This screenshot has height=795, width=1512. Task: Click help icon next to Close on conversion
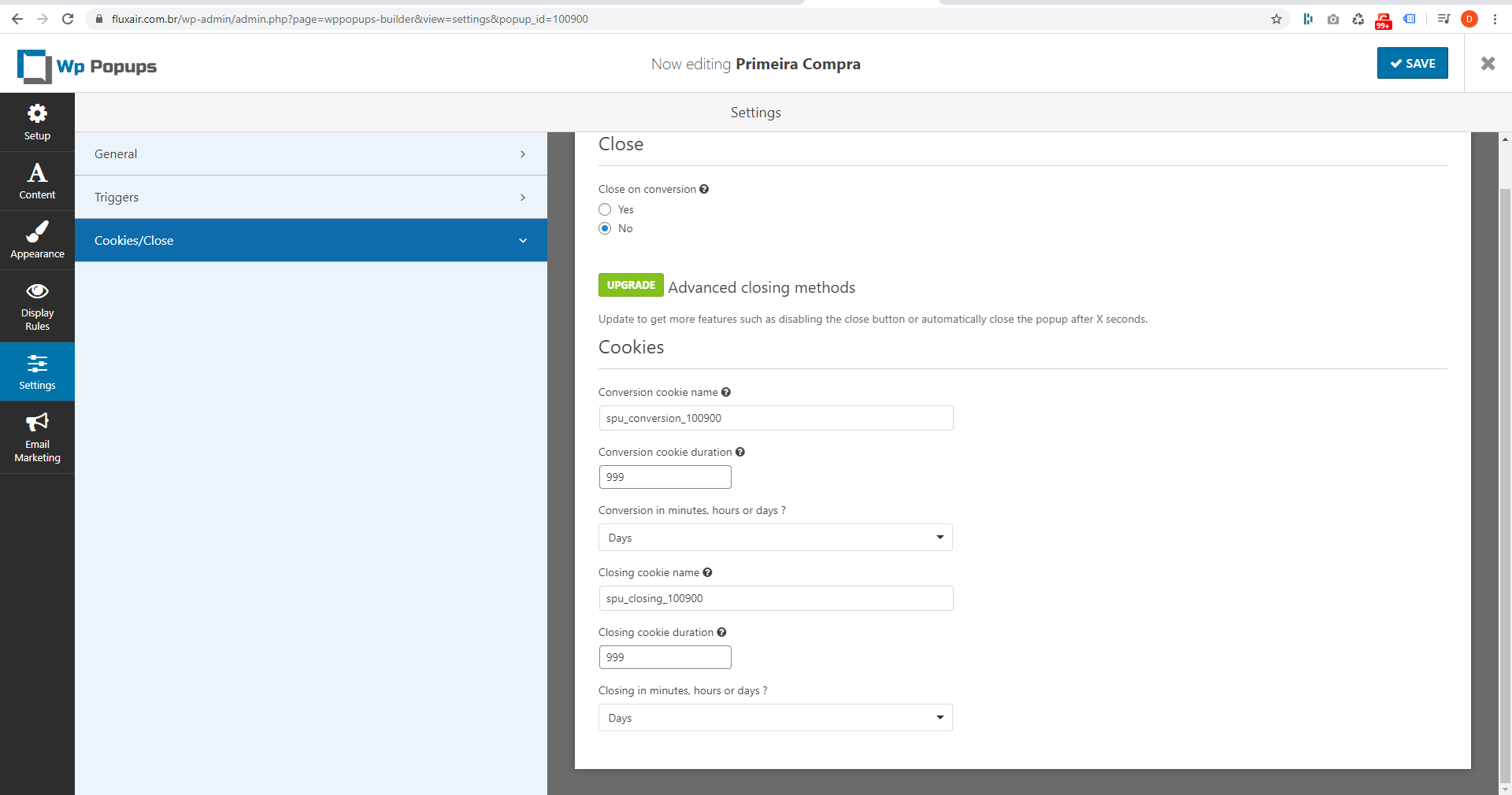(704, 189)
